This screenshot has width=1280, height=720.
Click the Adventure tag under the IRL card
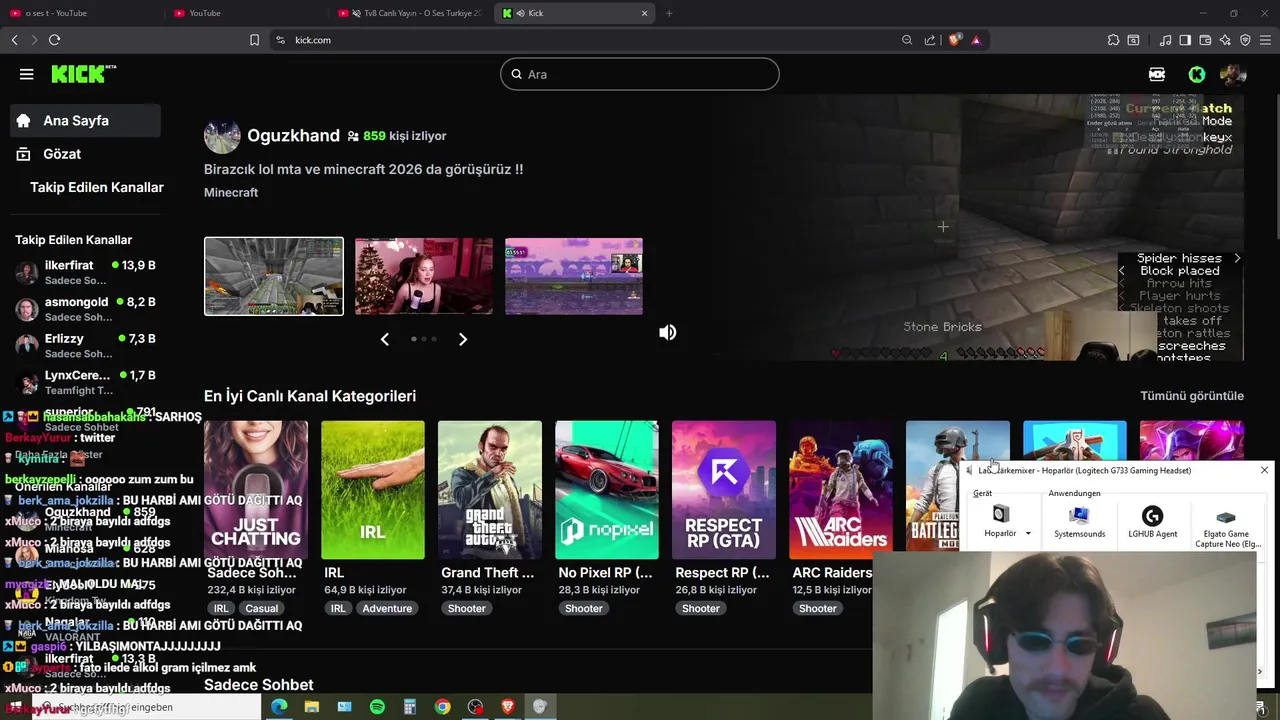387,608
